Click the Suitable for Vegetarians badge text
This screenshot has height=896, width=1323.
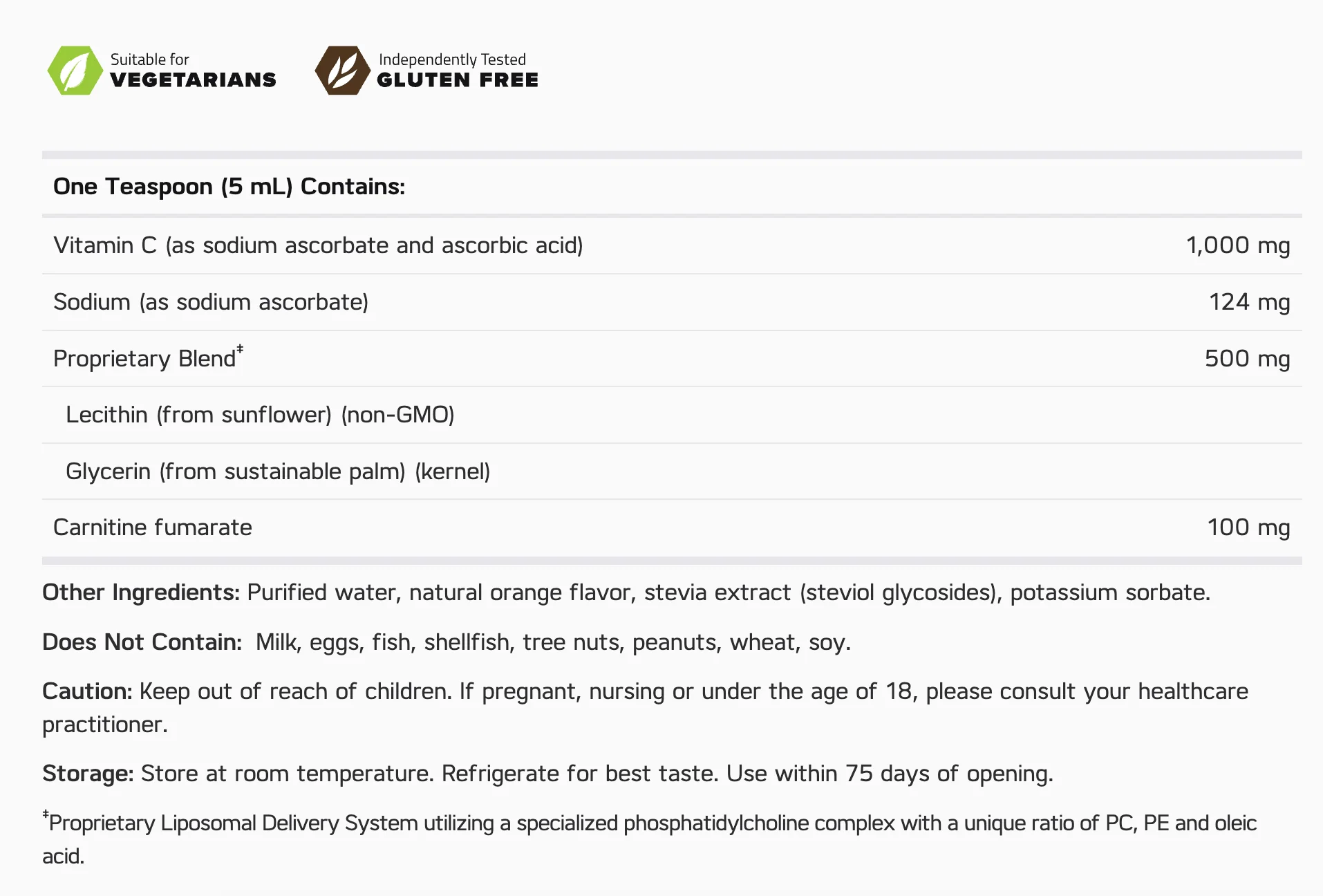[x=193, y=71]
